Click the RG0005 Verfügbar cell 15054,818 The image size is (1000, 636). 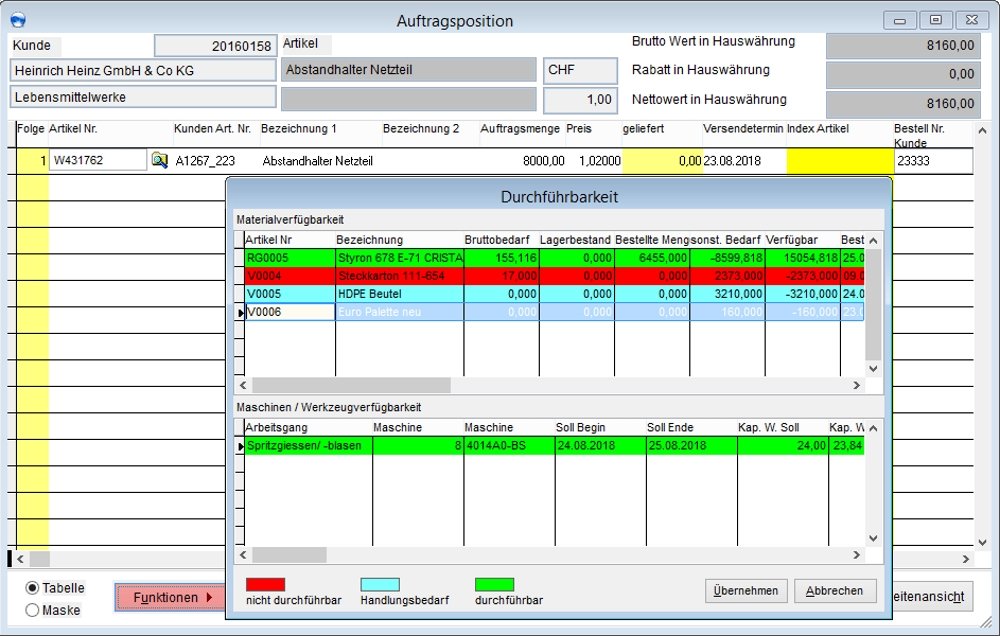(802, 258)
